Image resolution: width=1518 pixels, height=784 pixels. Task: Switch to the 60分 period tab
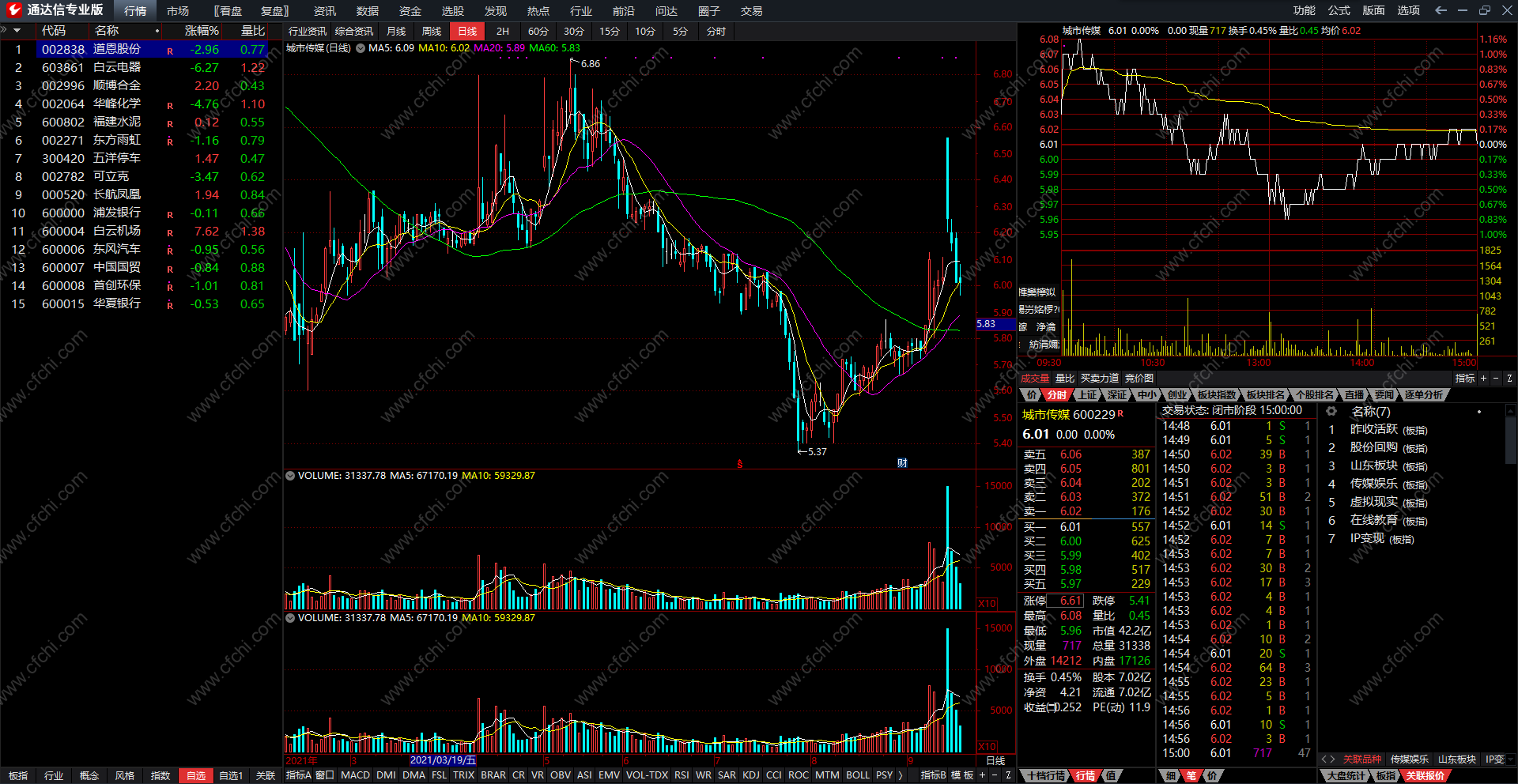click(538, 32)
